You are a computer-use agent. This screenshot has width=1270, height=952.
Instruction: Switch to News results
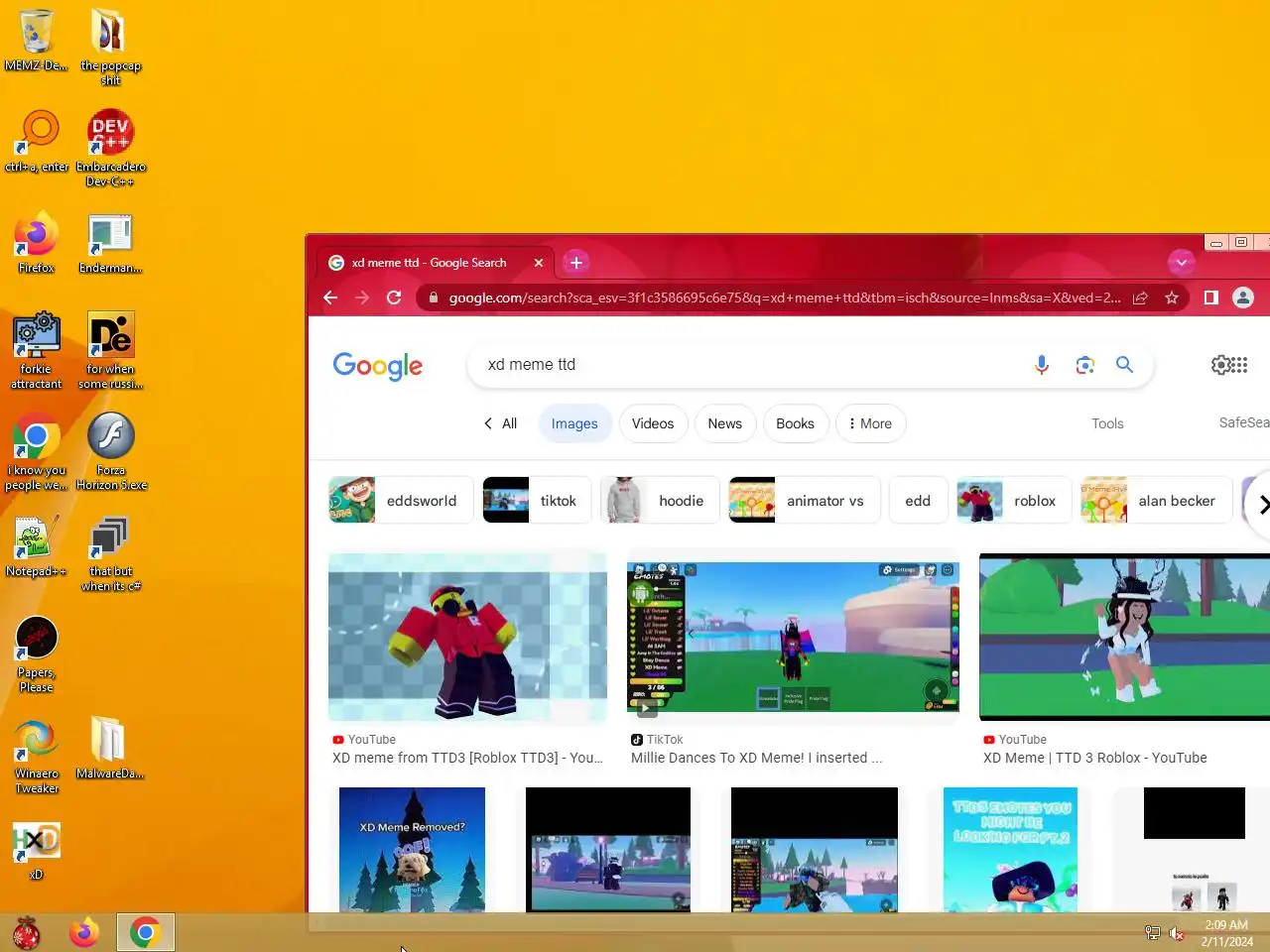[725, 423]
